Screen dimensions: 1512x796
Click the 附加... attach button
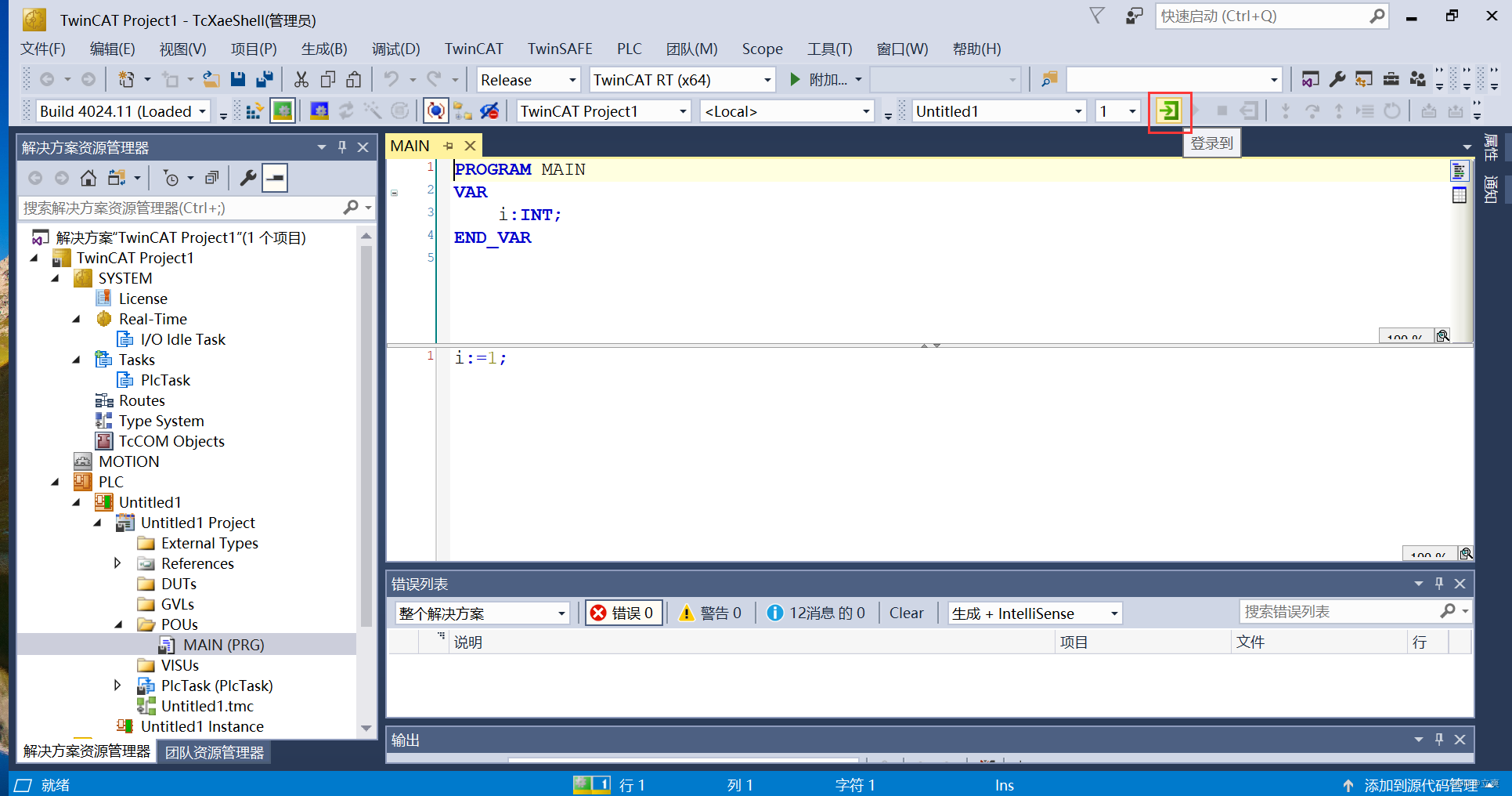coord(818,79)
